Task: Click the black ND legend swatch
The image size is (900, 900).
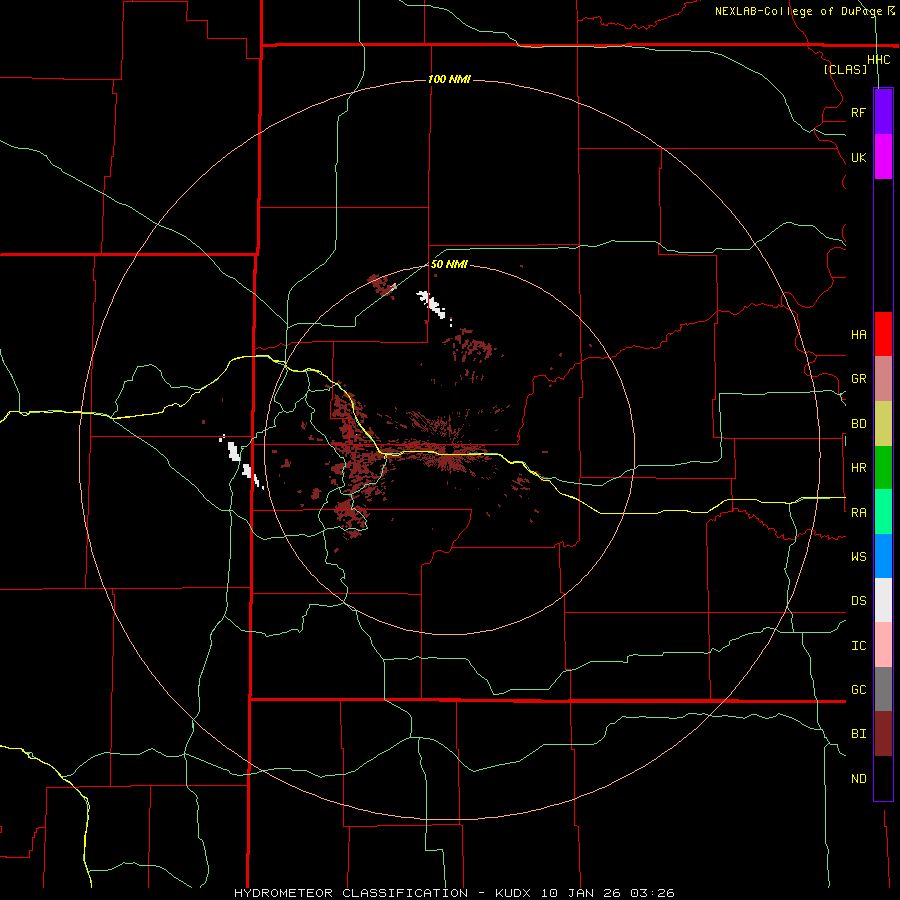Action: (x=883, y=778)
